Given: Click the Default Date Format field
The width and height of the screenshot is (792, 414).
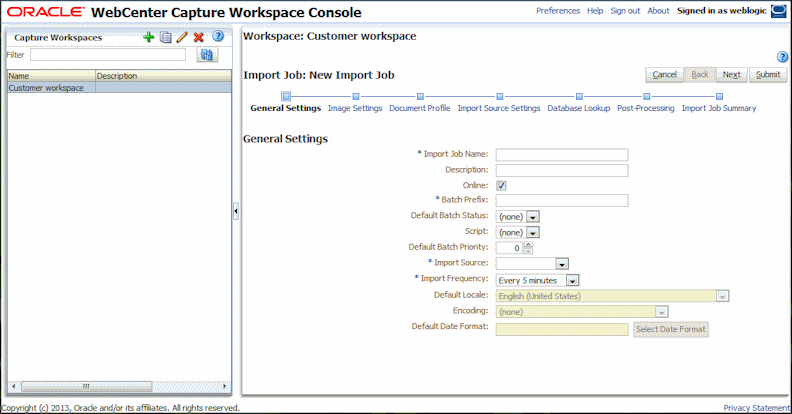Looking at the screenshot, I should tap(562, 330).
